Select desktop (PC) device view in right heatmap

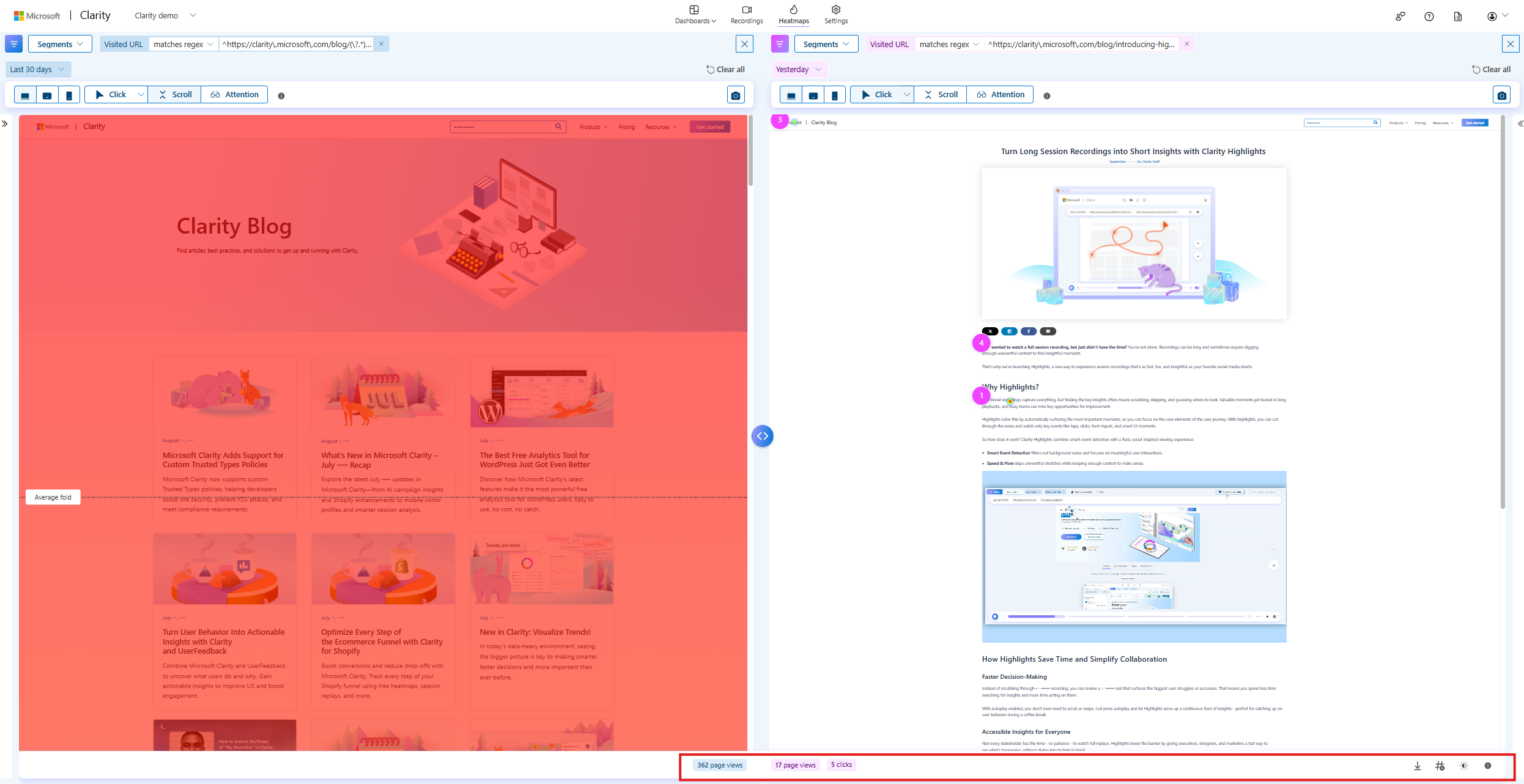click(x=791, y=95)
